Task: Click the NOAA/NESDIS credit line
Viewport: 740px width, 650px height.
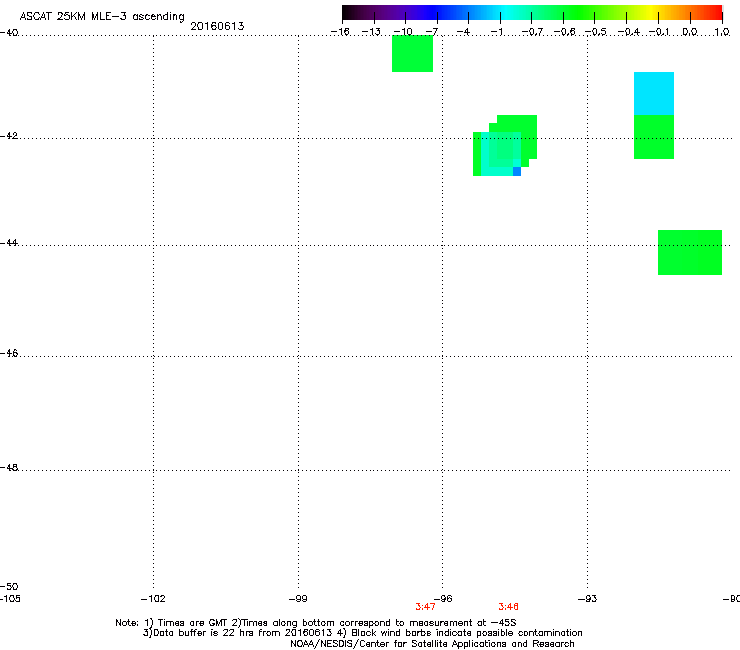Action: coord(432,644)
